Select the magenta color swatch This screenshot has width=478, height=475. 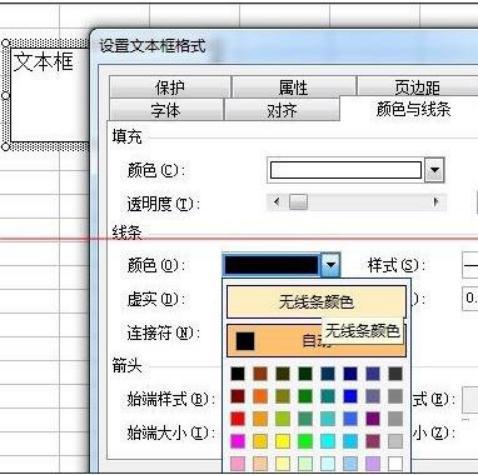[x=238, y=441]
